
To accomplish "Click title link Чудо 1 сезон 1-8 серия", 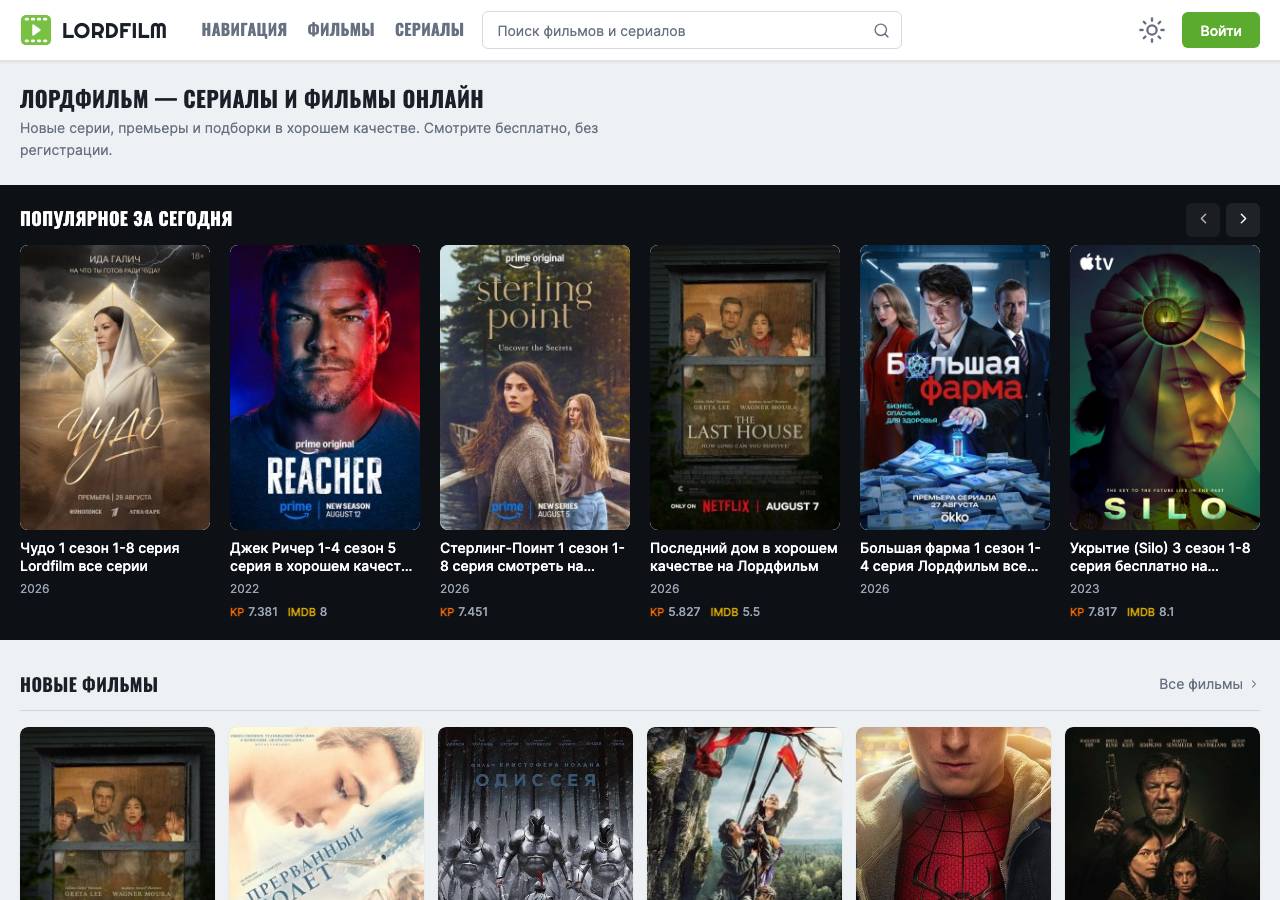I will pos(100,557).
